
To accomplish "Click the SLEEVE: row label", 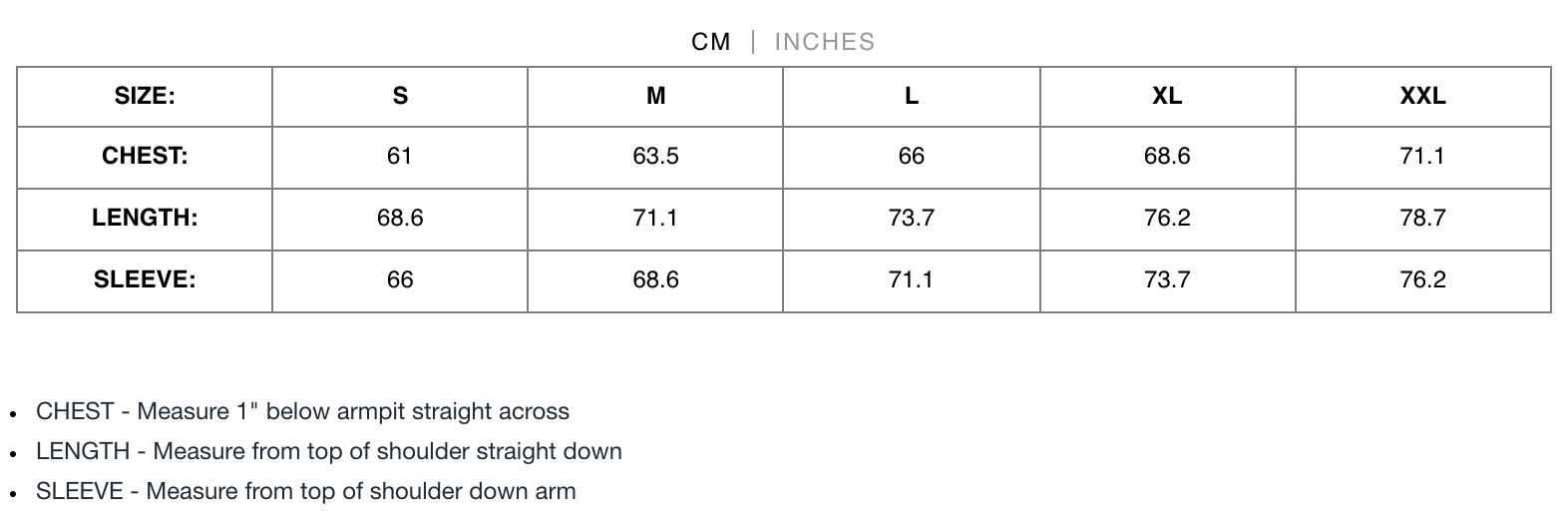I will point(145,279).
